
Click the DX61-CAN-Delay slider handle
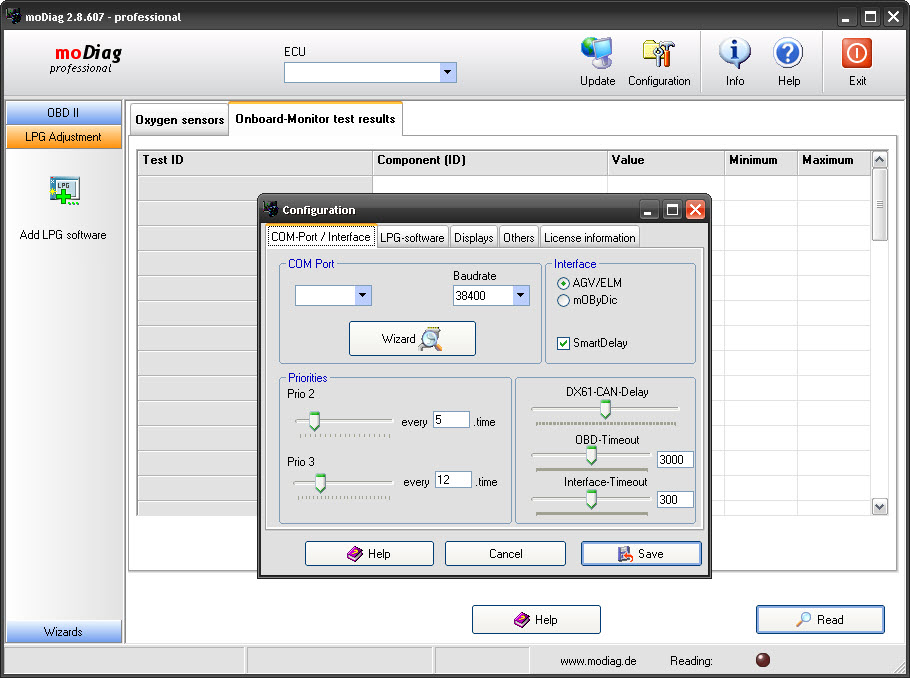click(x=605, y=409)
